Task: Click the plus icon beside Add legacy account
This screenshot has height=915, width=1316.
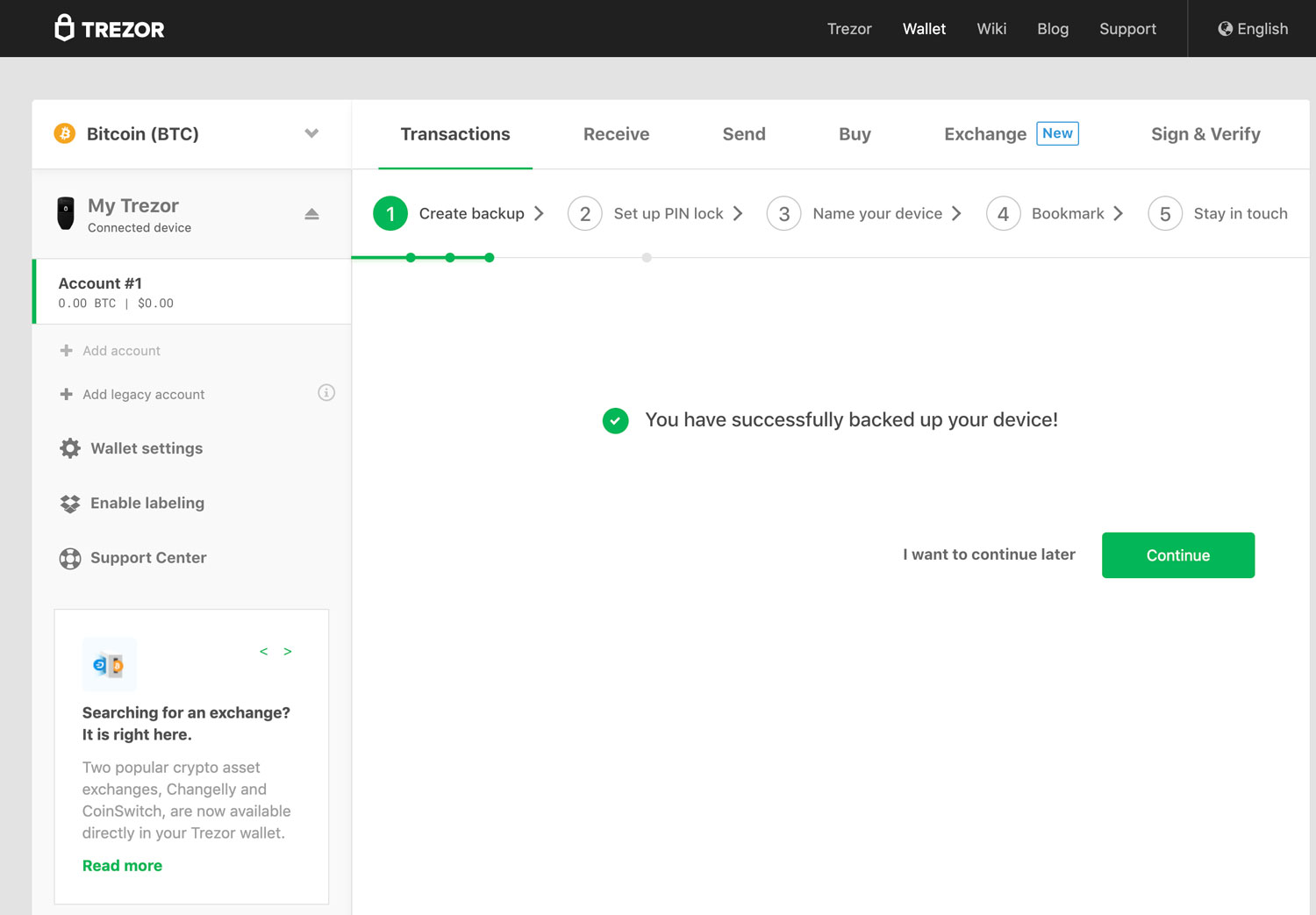Action: coord(66,394)
